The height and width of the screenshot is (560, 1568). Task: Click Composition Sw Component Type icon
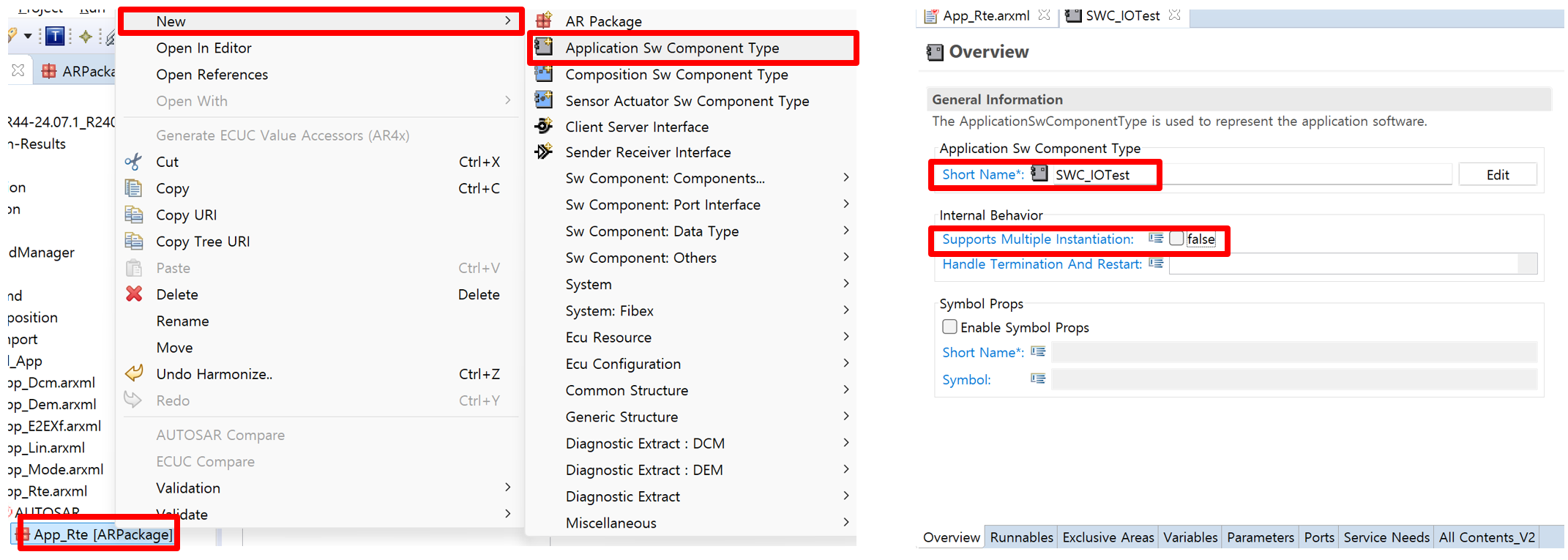544,73
